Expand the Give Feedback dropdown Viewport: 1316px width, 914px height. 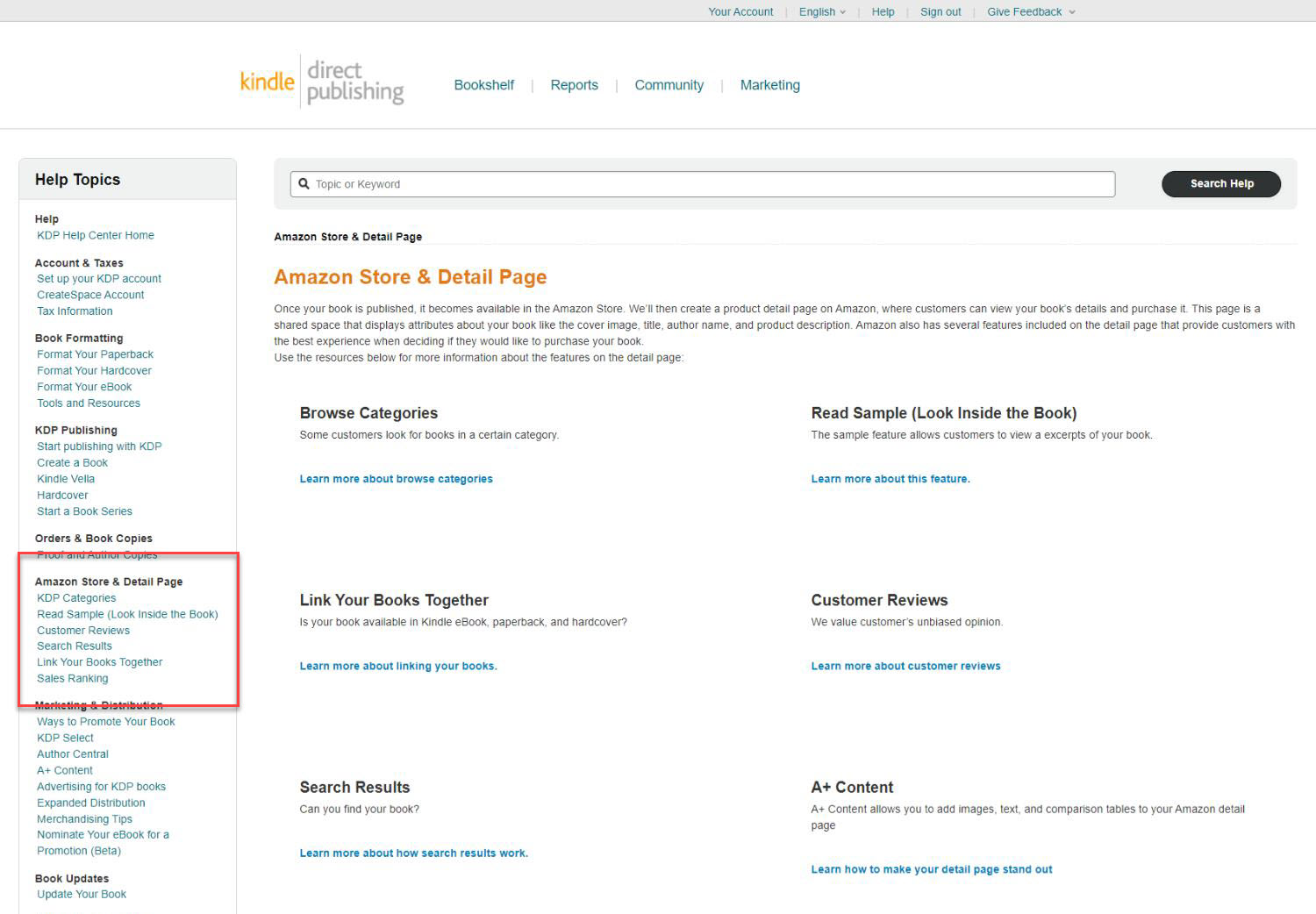point(1030,12)
